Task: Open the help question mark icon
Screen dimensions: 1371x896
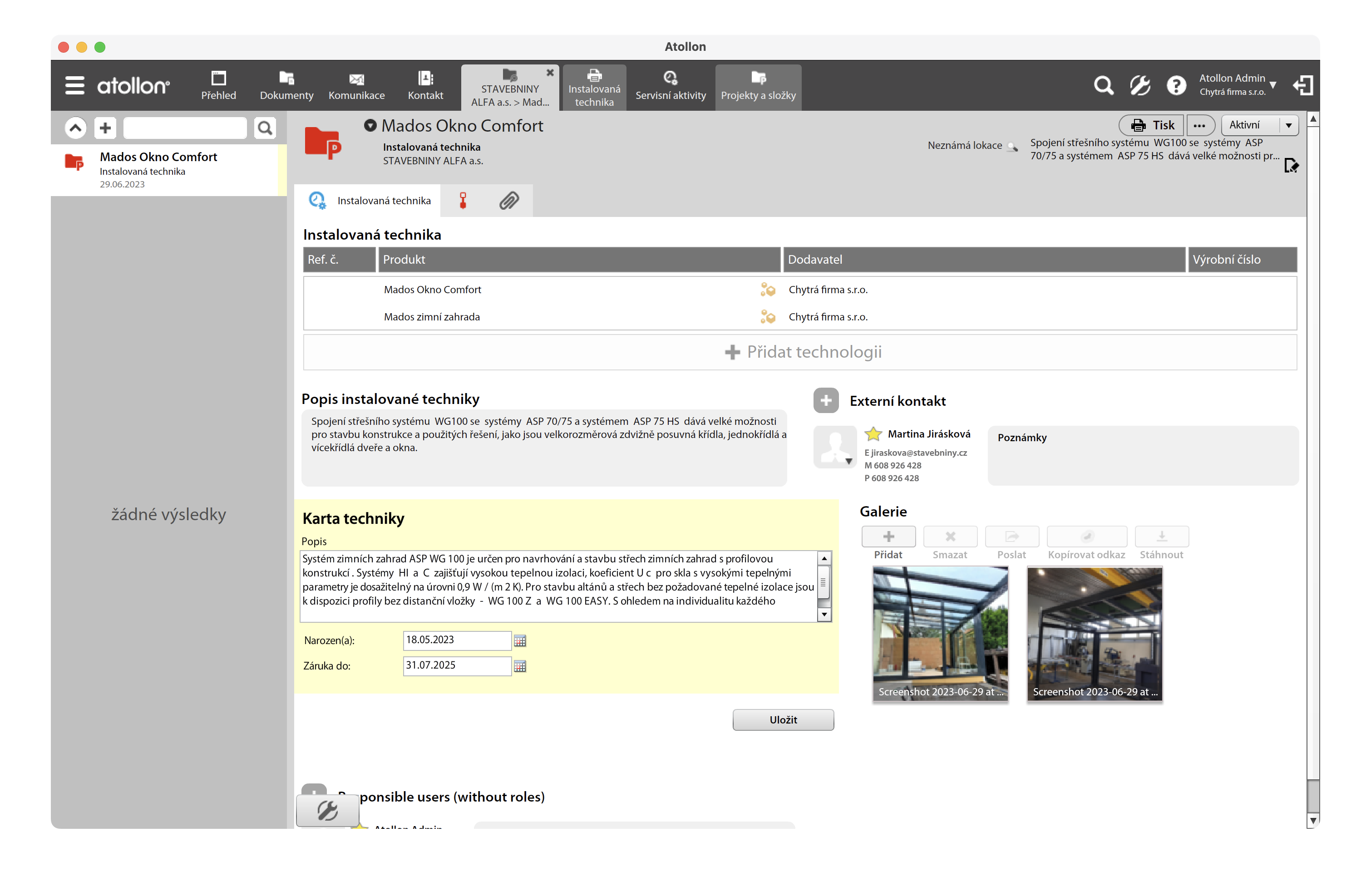Action: point(1176,85)
